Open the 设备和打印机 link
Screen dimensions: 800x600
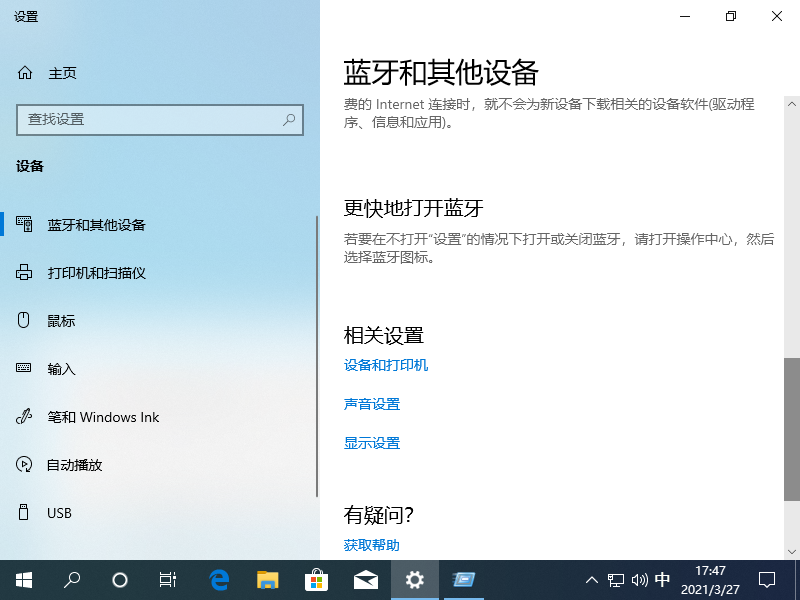pos(386,365)
